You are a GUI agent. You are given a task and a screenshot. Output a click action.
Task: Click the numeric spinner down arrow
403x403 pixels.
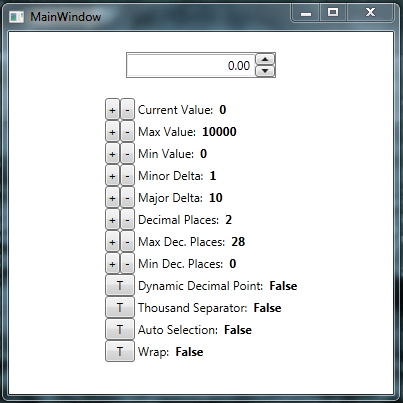coord(265,71)
